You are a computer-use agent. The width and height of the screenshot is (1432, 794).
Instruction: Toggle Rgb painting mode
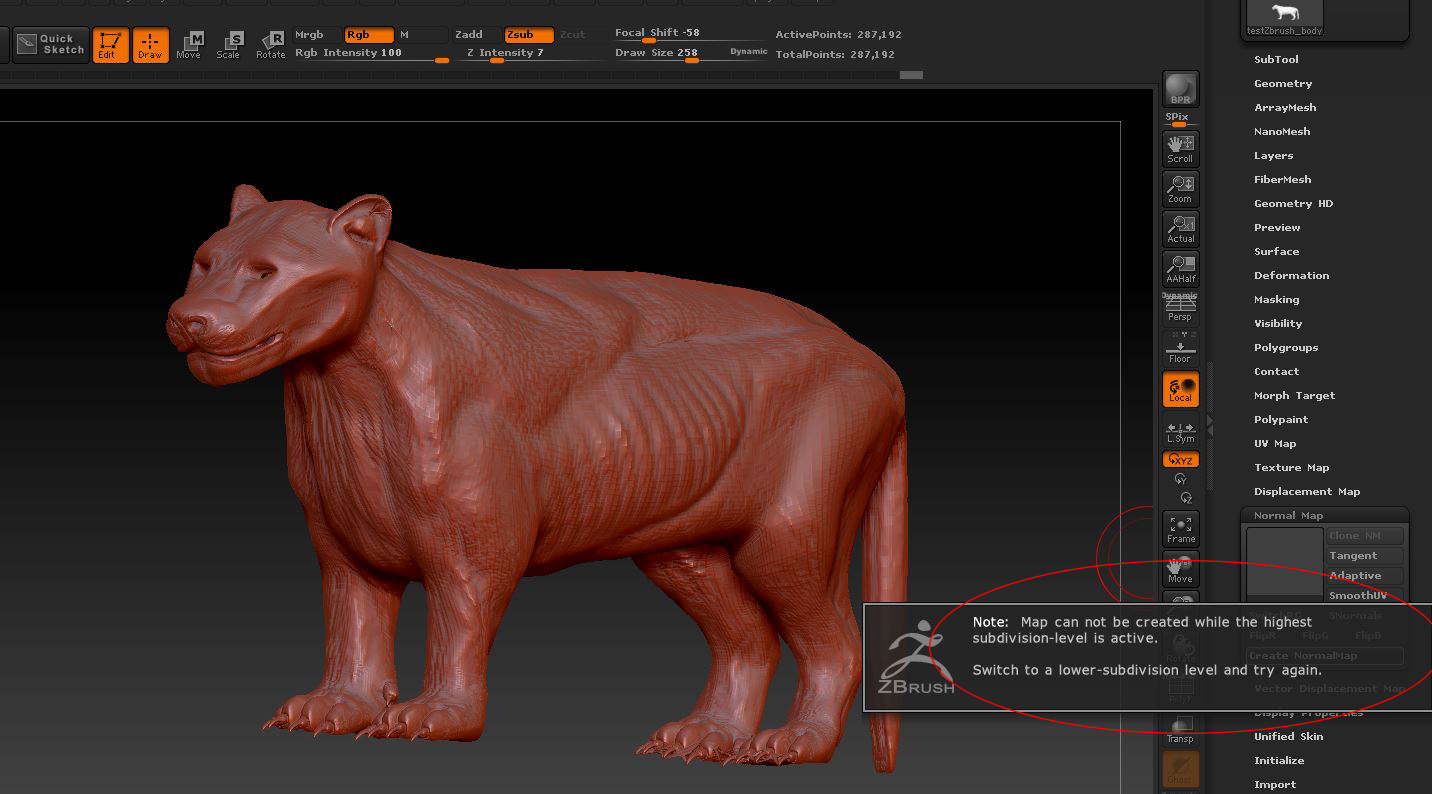point(368,35)
